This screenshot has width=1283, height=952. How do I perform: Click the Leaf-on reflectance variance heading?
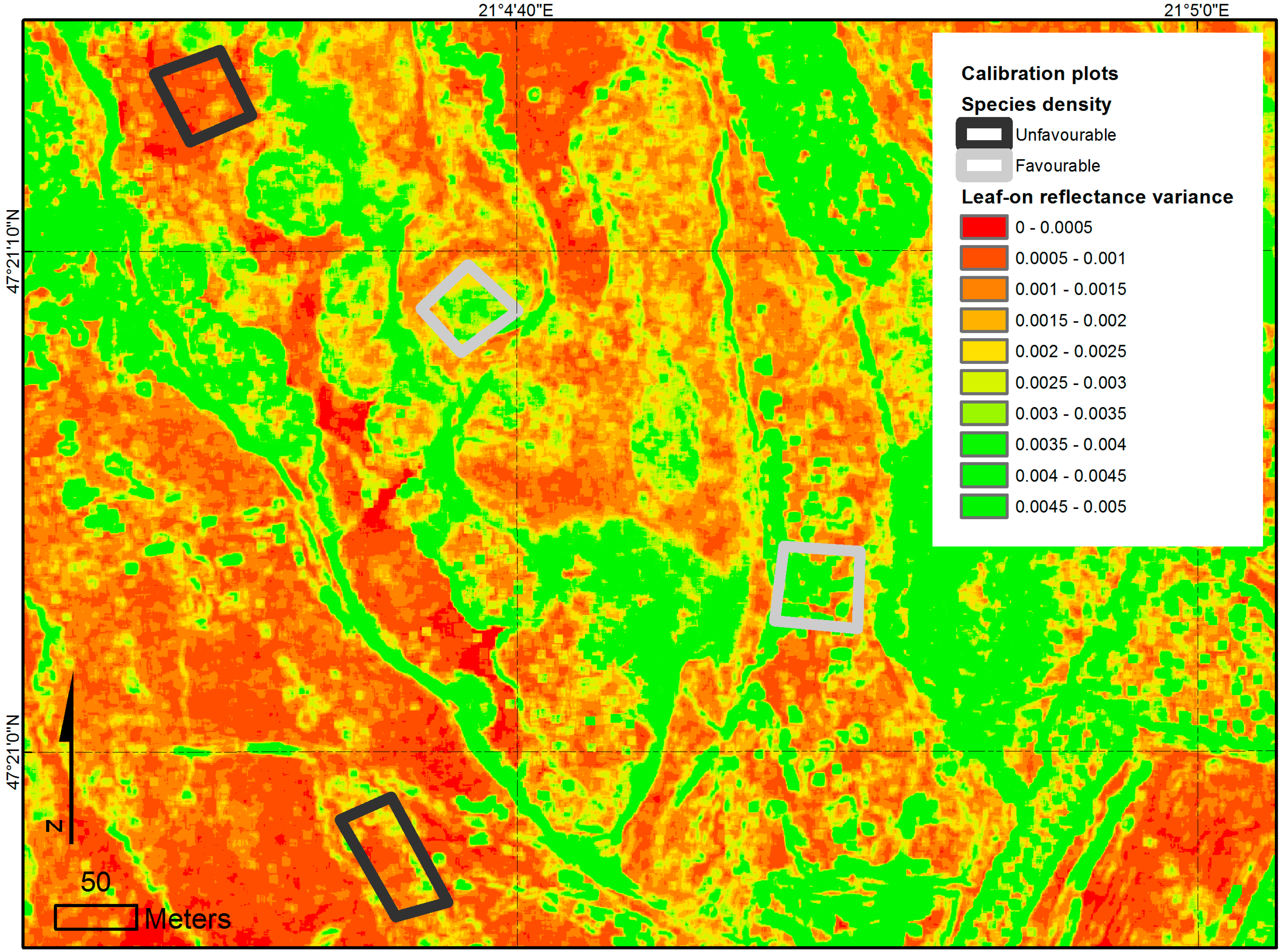click(1097, 197)
